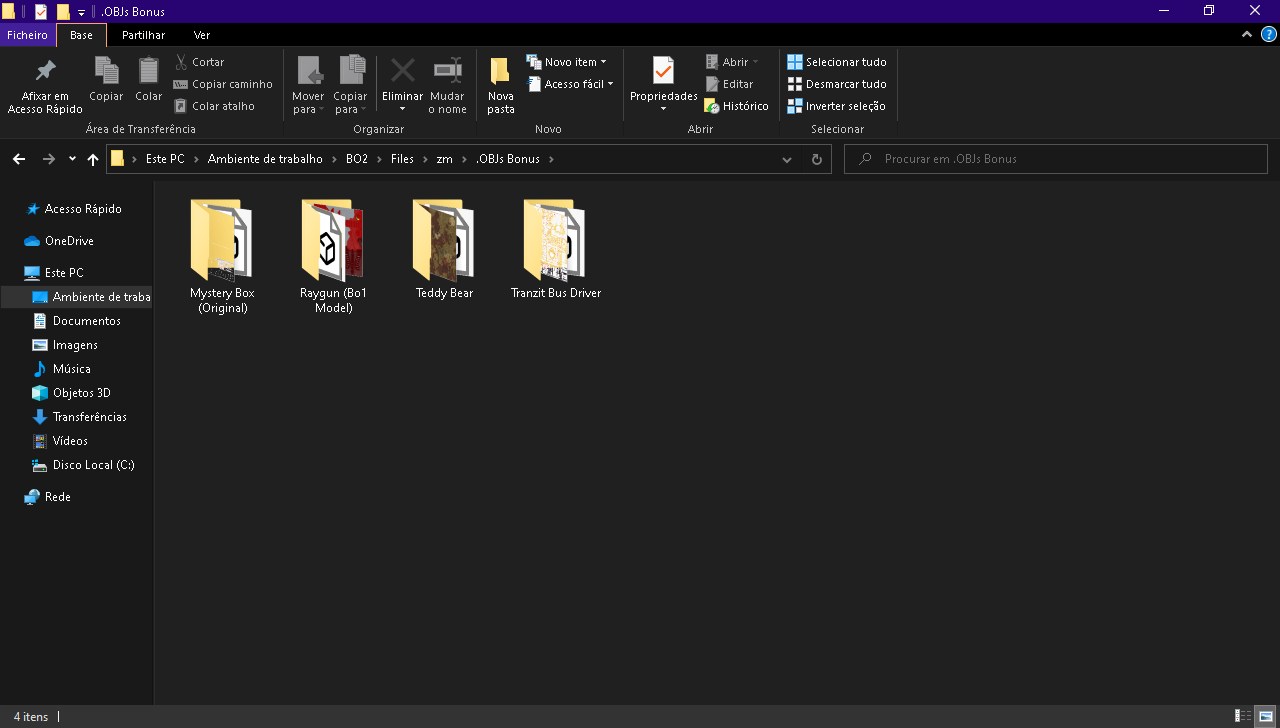Open the address bar history dropdown
The height and width of the screenshot is (728, 1280).
click(787, 159)
